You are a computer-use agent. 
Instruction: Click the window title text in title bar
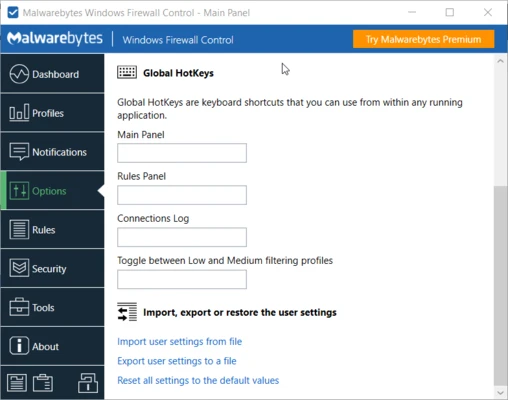136,13
